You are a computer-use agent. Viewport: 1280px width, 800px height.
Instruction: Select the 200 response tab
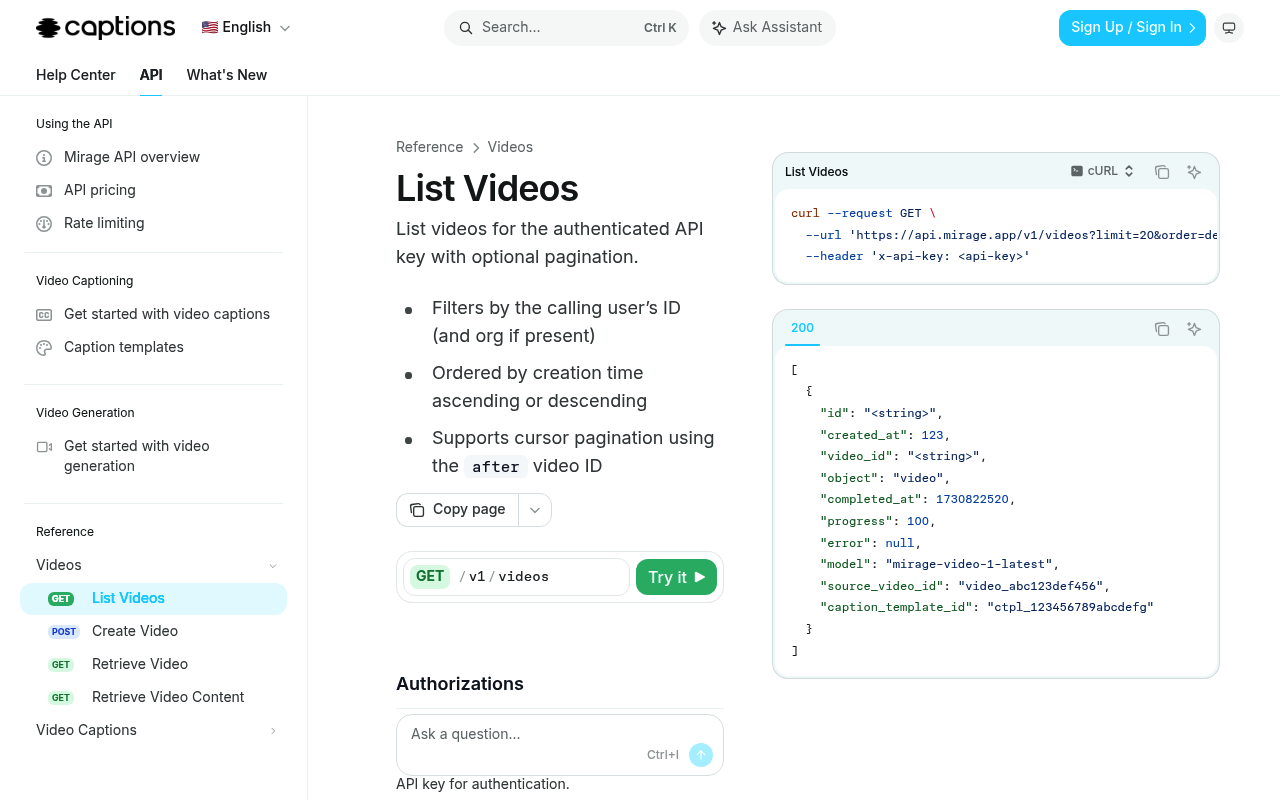coord(802,328)
